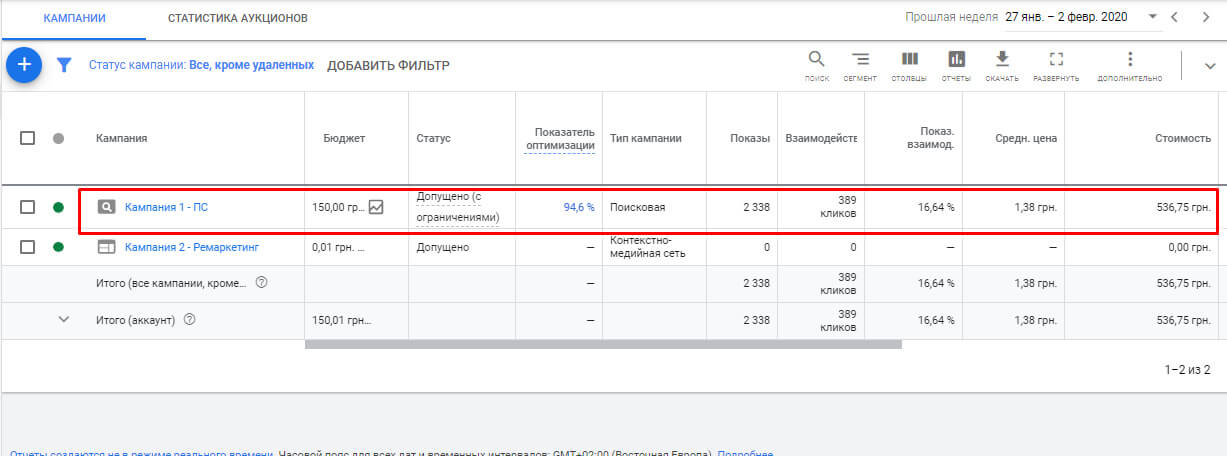Viewport: 1227px width, 456px height.
Task: Click Добавить фильтр button
Action: [x=388, y=66]
